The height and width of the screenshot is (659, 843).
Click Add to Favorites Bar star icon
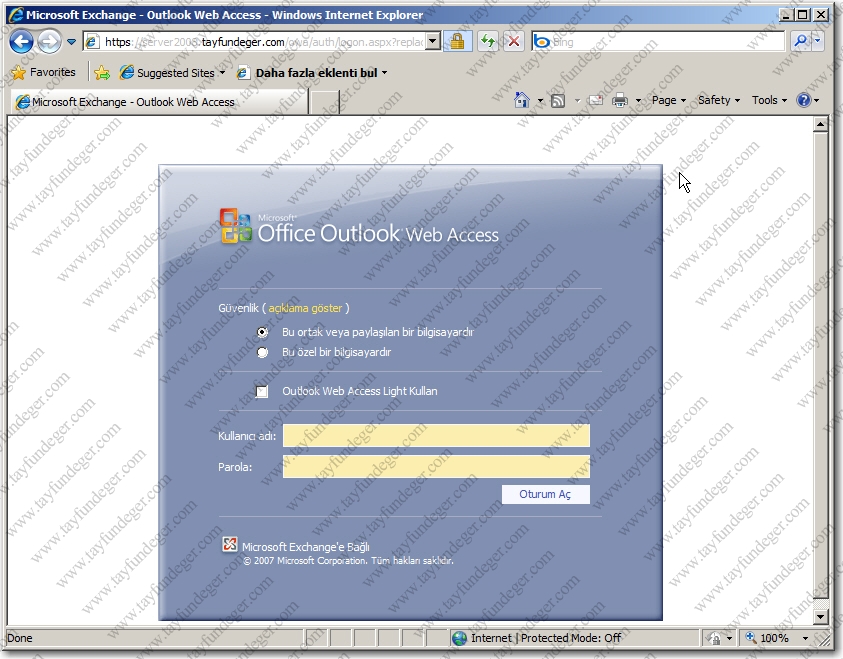point(102,73)
